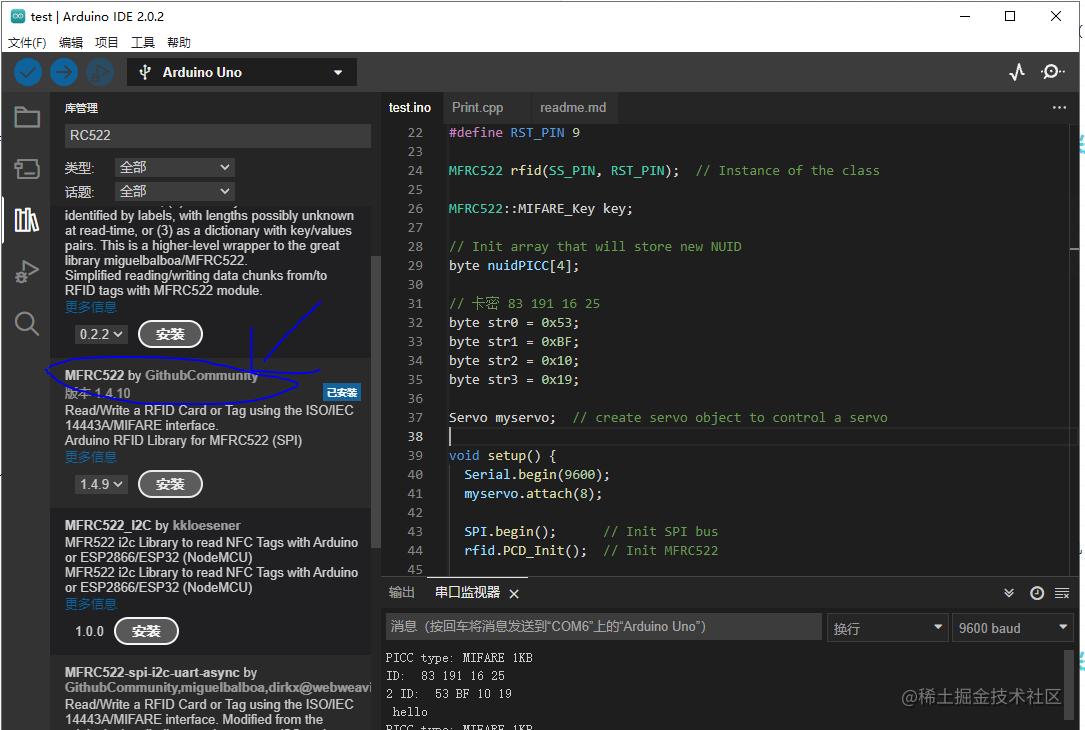Click 安装 next to version 0.2.2
The height and width of the screenshot is (730, 1085).
170,334
